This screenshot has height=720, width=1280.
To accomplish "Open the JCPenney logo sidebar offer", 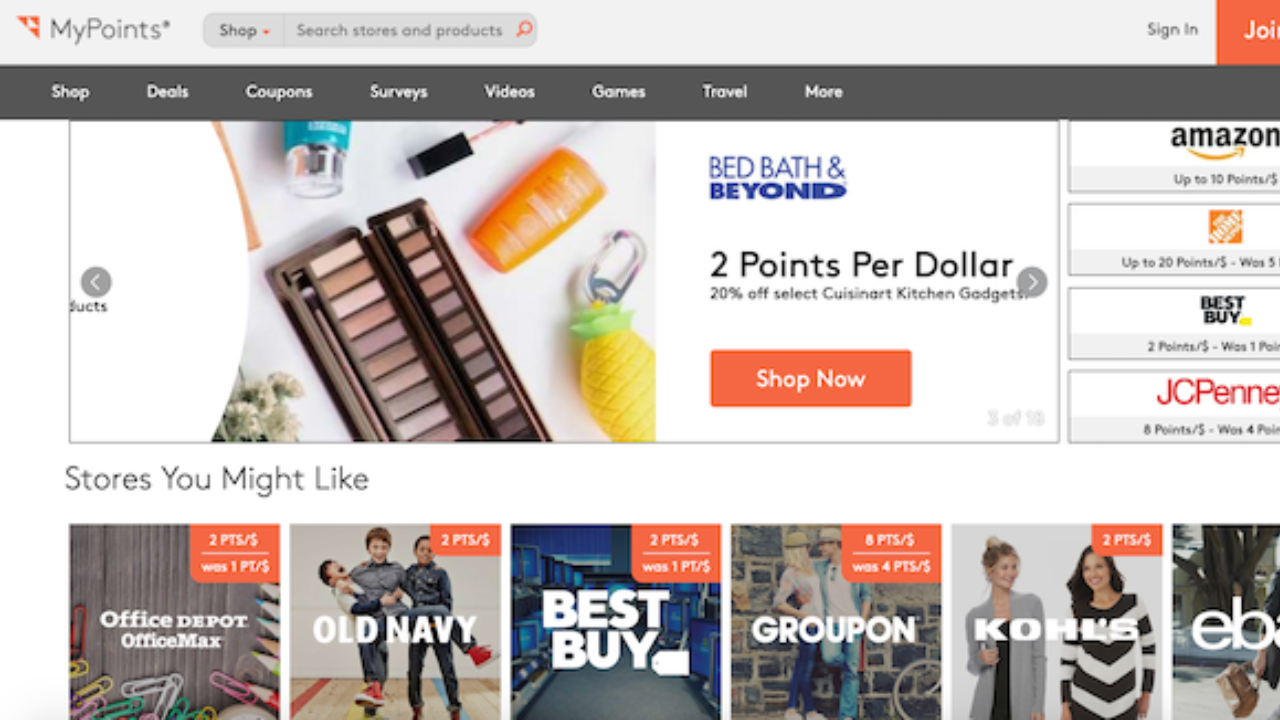I will [1174, 406].
